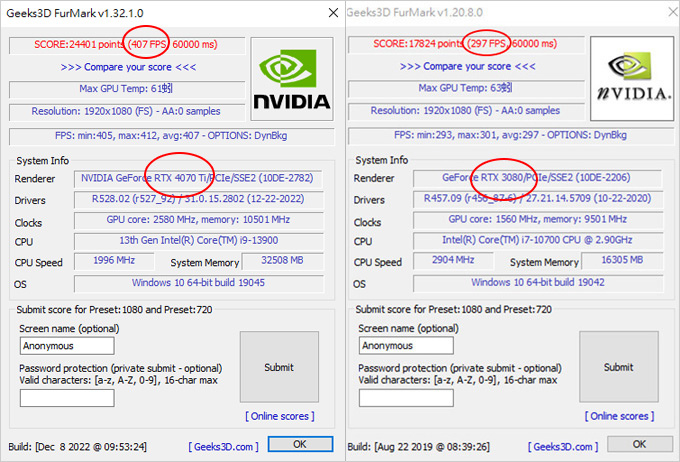Click 'Max GPU Temp: 61' field
Image resolution: width=680 pixels, height=462 pixels.
(x=127, y=89)
